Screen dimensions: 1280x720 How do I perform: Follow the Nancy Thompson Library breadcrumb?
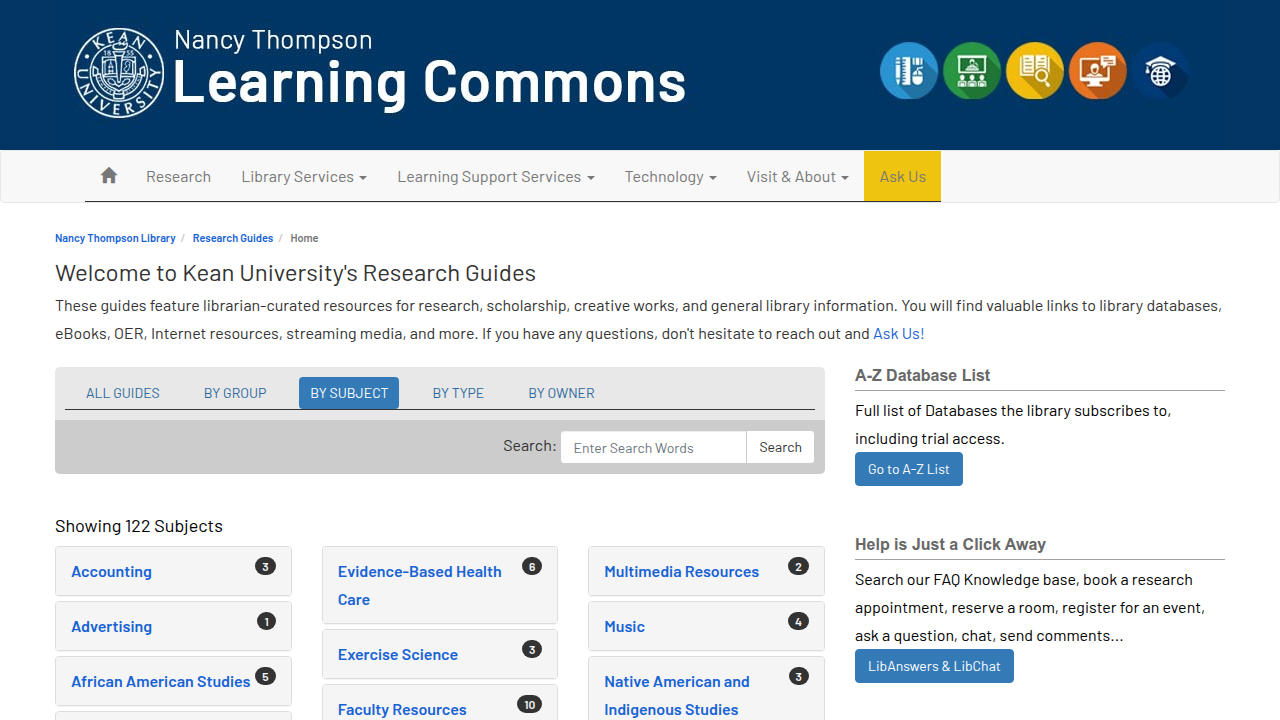[x=115, y=238]
